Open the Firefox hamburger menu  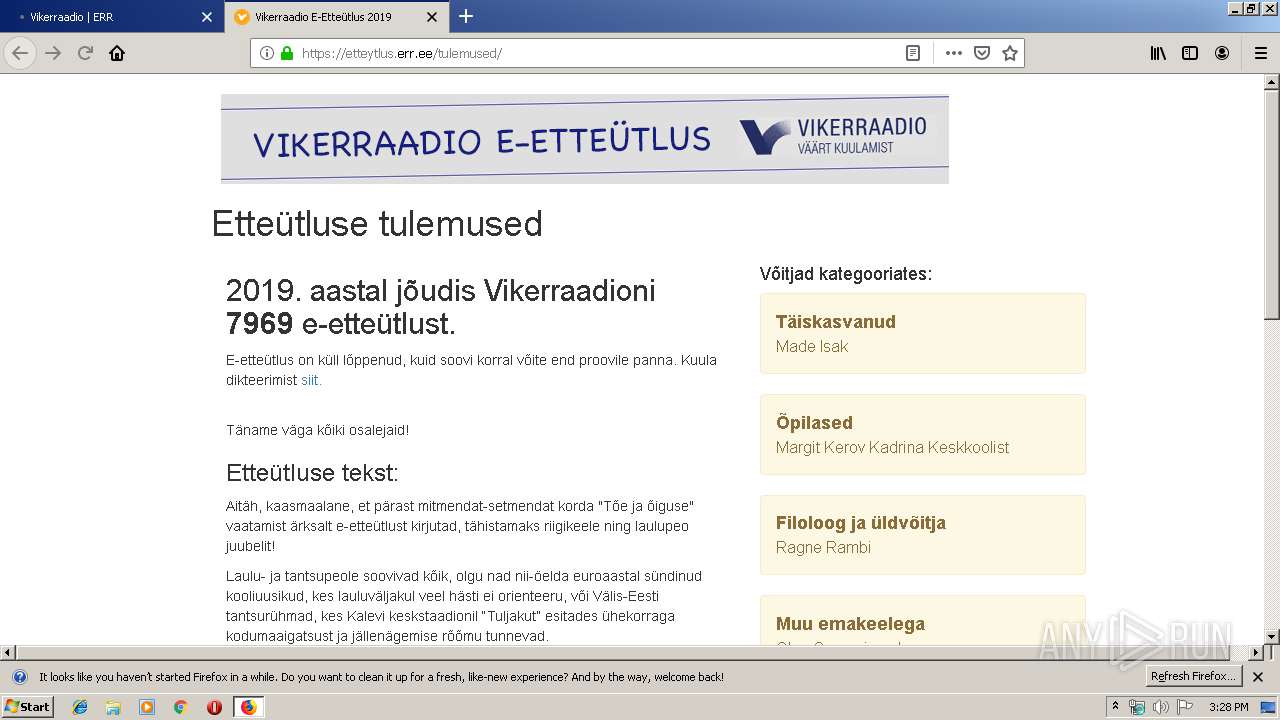[x=1260, y=53]
